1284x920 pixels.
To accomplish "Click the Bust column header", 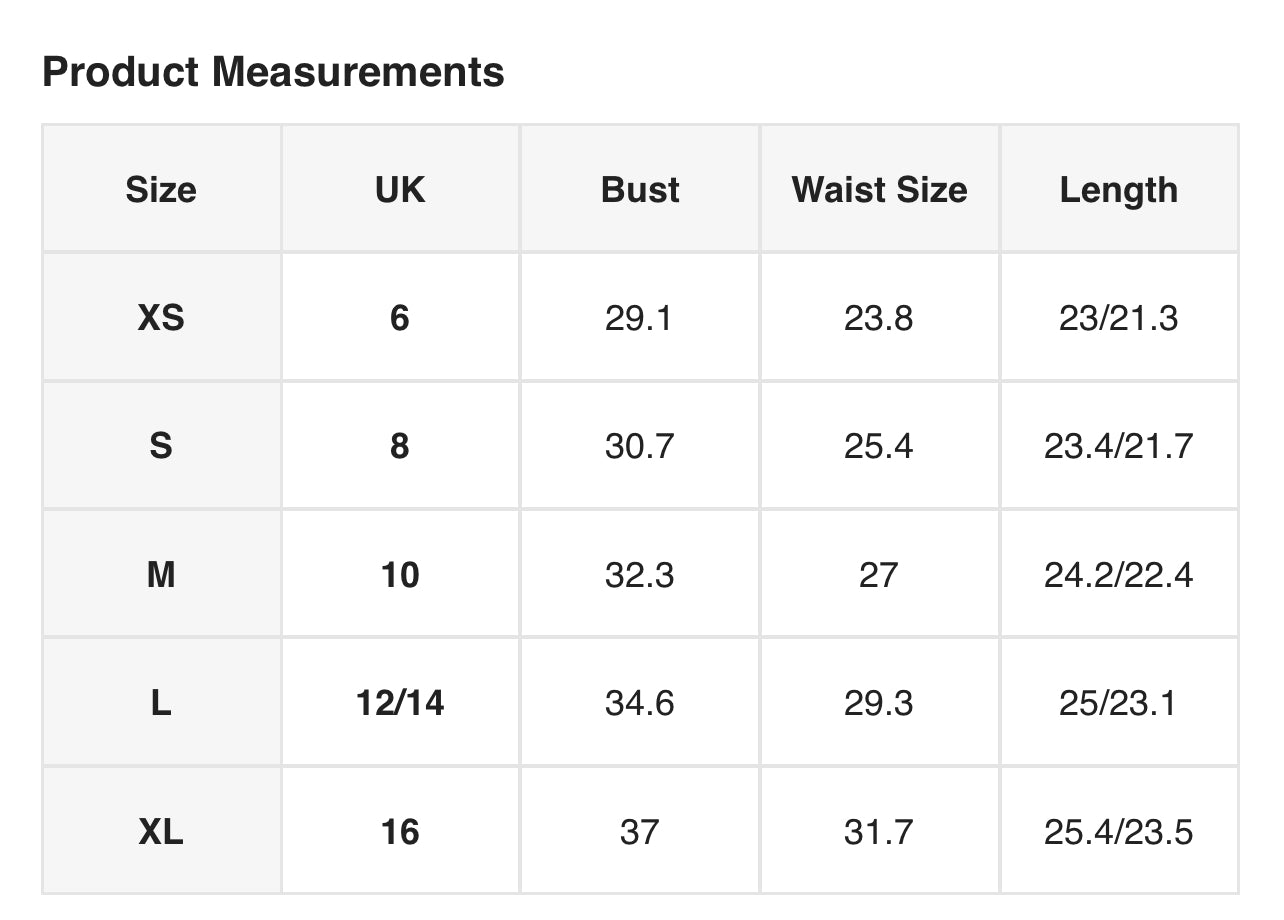I will click(x=640, y=189).
